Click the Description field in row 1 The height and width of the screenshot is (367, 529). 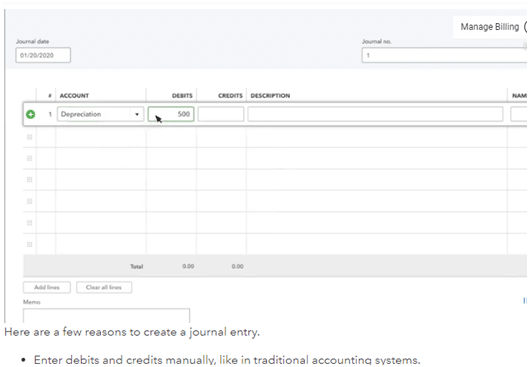[x=375, y=114]
